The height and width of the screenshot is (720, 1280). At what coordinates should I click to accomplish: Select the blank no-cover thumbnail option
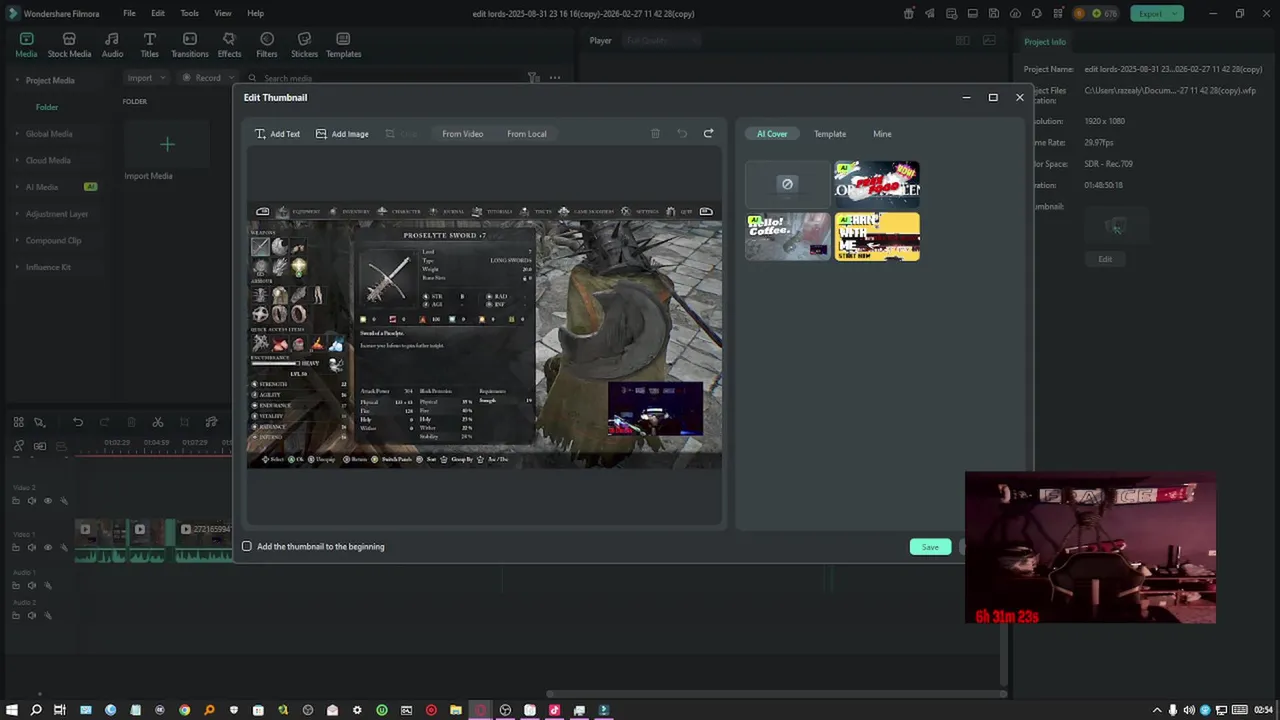point(787,184)
